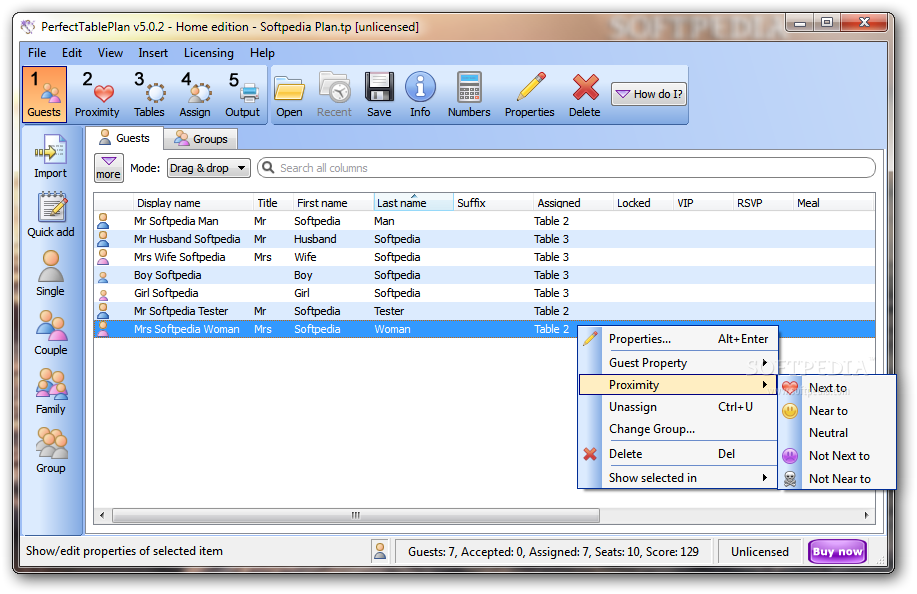Click the Search all columns field
Screen dimensions: 917x594
click(566, 168)
